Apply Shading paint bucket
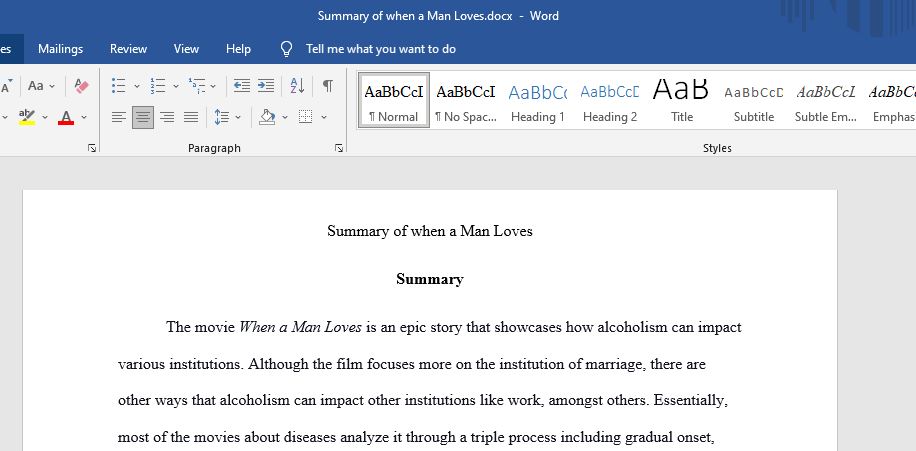916x451 pixels. coord(267,117)
